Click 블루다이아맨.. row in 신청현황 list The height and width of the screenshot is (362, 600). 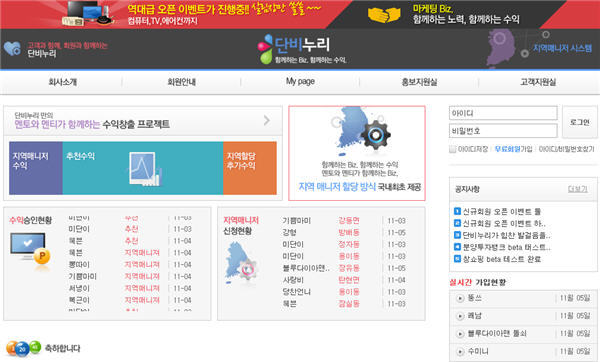coord(344,268)
